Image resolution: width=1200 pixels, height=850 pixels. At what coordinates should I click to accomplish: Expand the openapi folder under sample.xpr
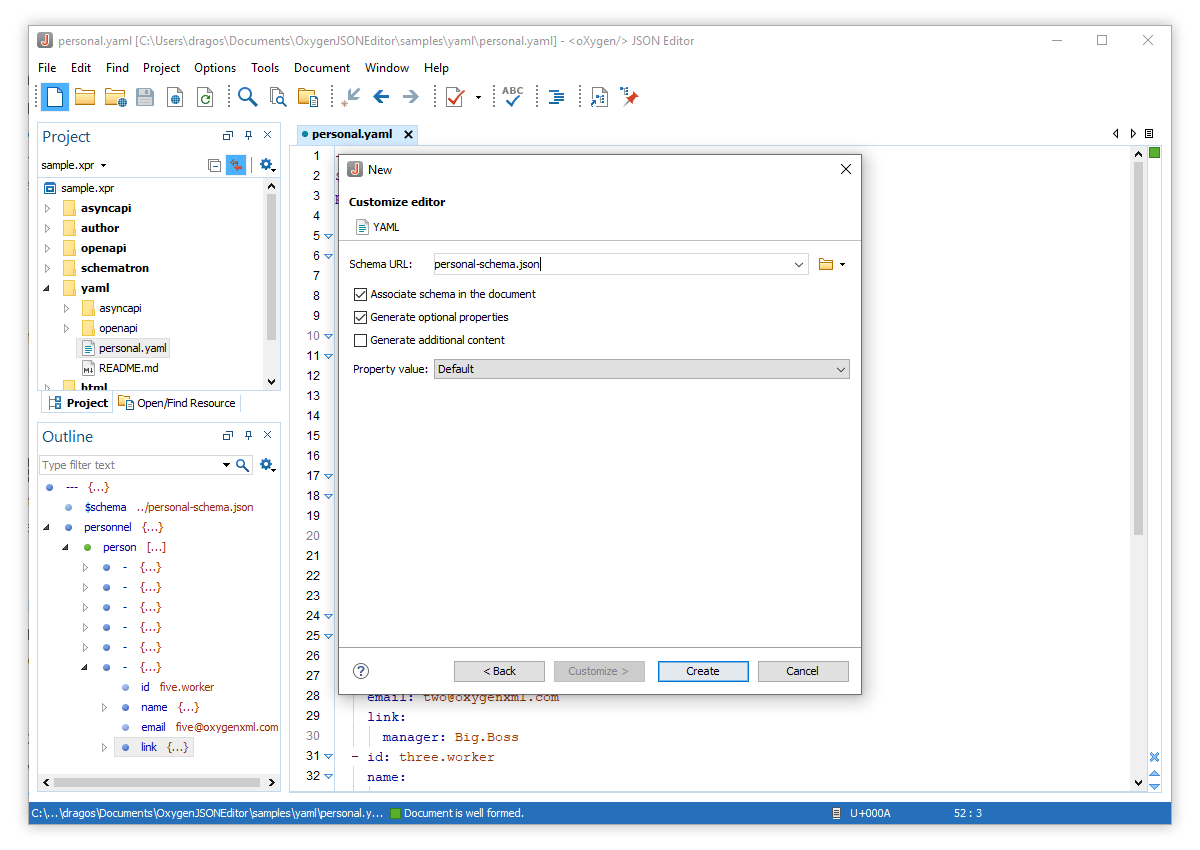47,248
